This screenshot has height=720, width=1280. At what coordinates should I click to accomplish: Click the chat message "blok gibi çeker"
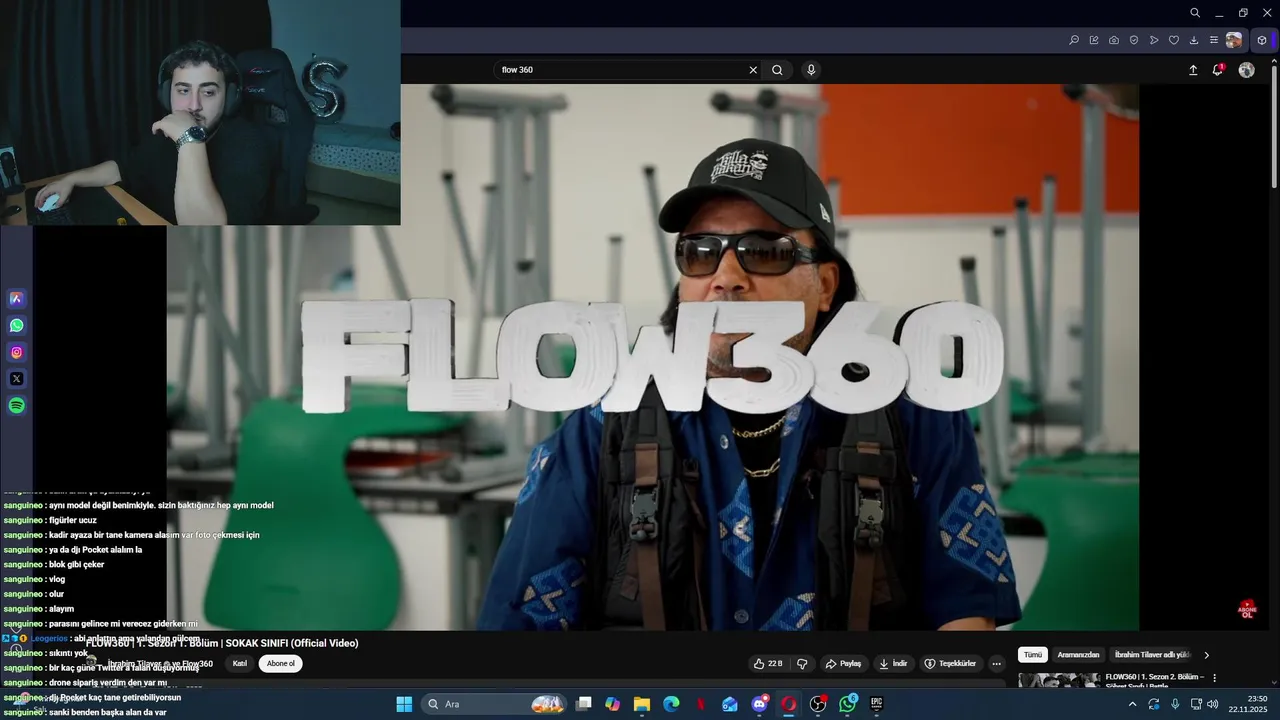(x=76, y=564)
